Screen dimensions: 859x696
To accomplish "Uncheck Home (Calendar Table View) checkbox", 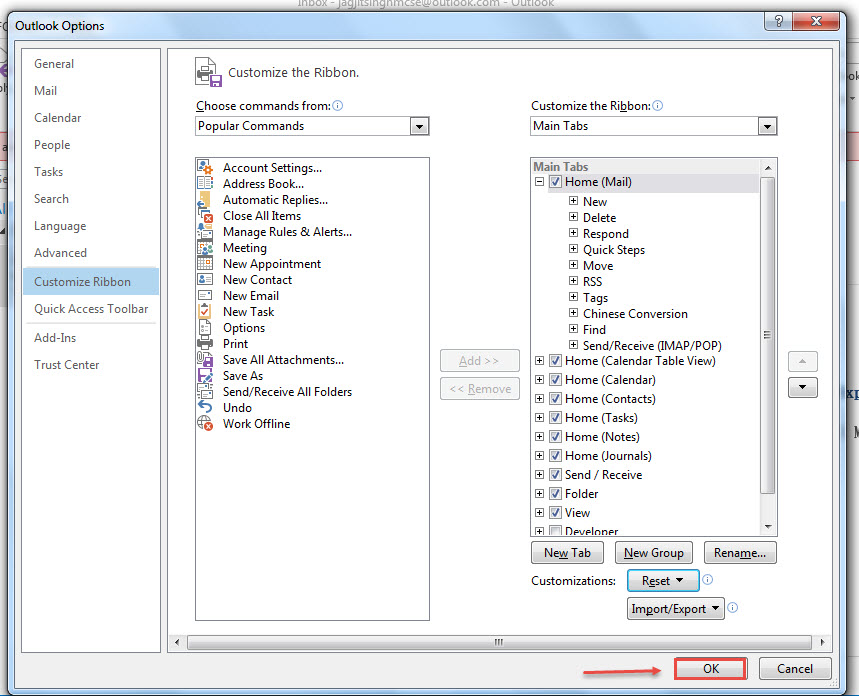I will pos(555,361).
